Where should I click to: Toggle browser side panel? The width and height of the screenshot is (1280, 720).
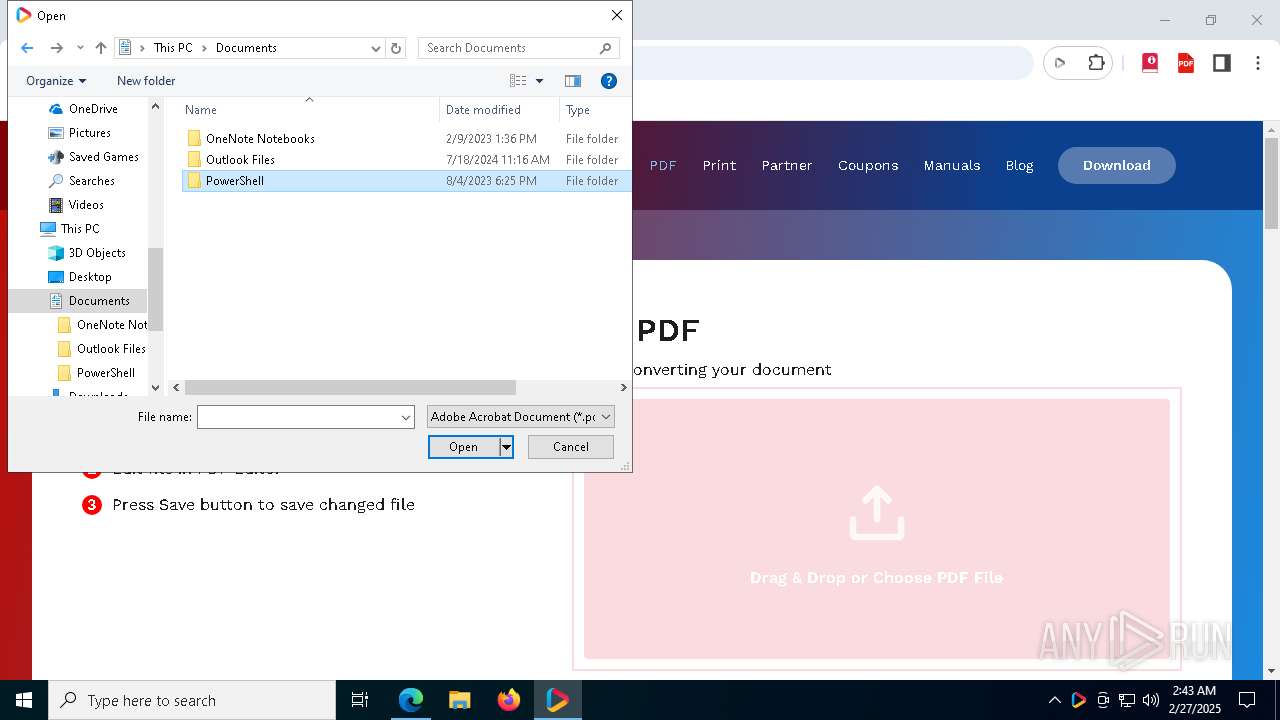pos(1221,63)
